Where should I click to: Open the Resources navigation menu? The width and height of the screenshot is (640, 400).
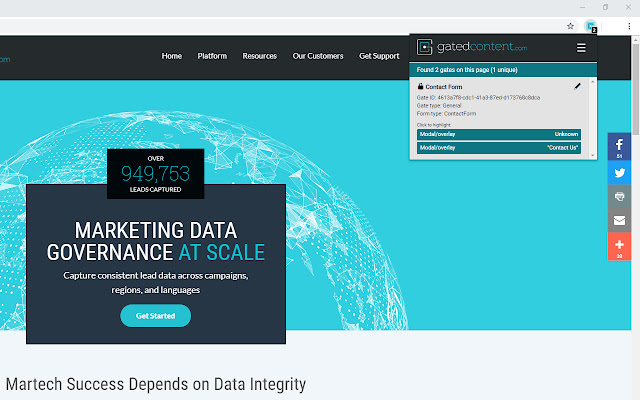[259, 56]
